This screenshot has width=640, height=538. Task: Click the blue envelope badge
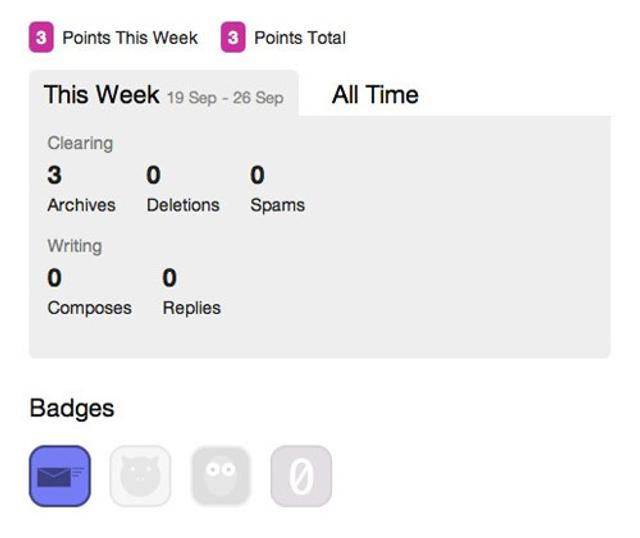coord(60,476)
